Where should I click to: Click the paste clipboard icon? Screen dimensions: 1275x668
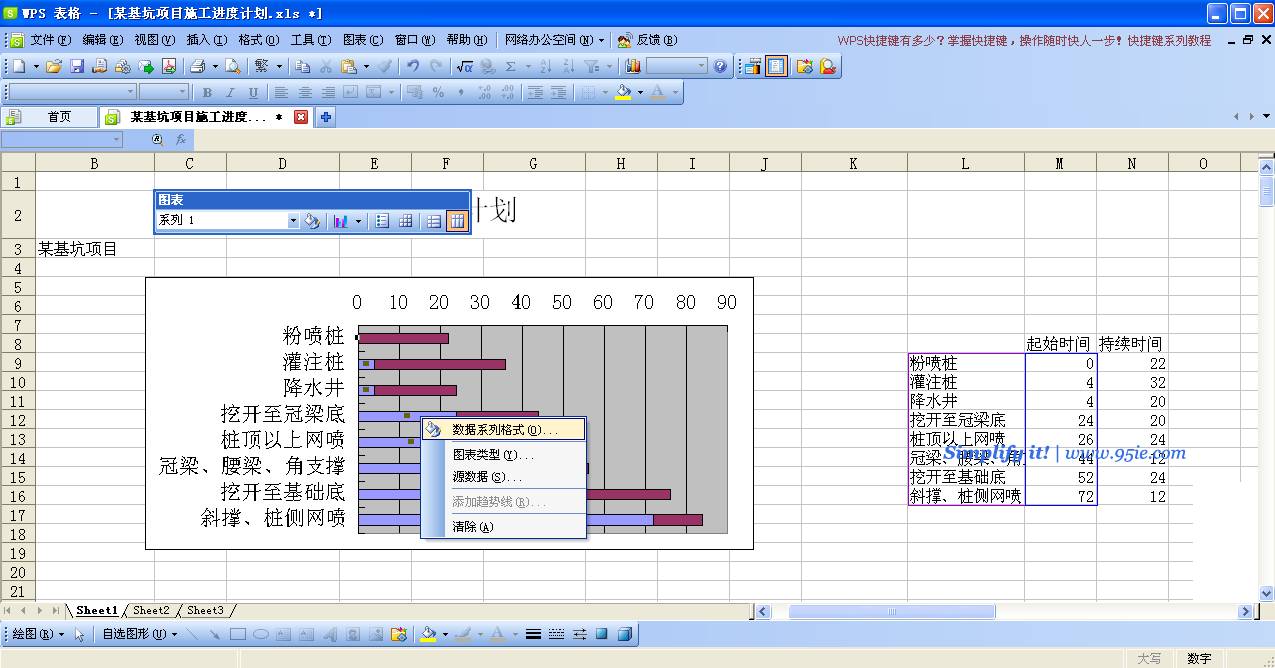pos(348,66)
